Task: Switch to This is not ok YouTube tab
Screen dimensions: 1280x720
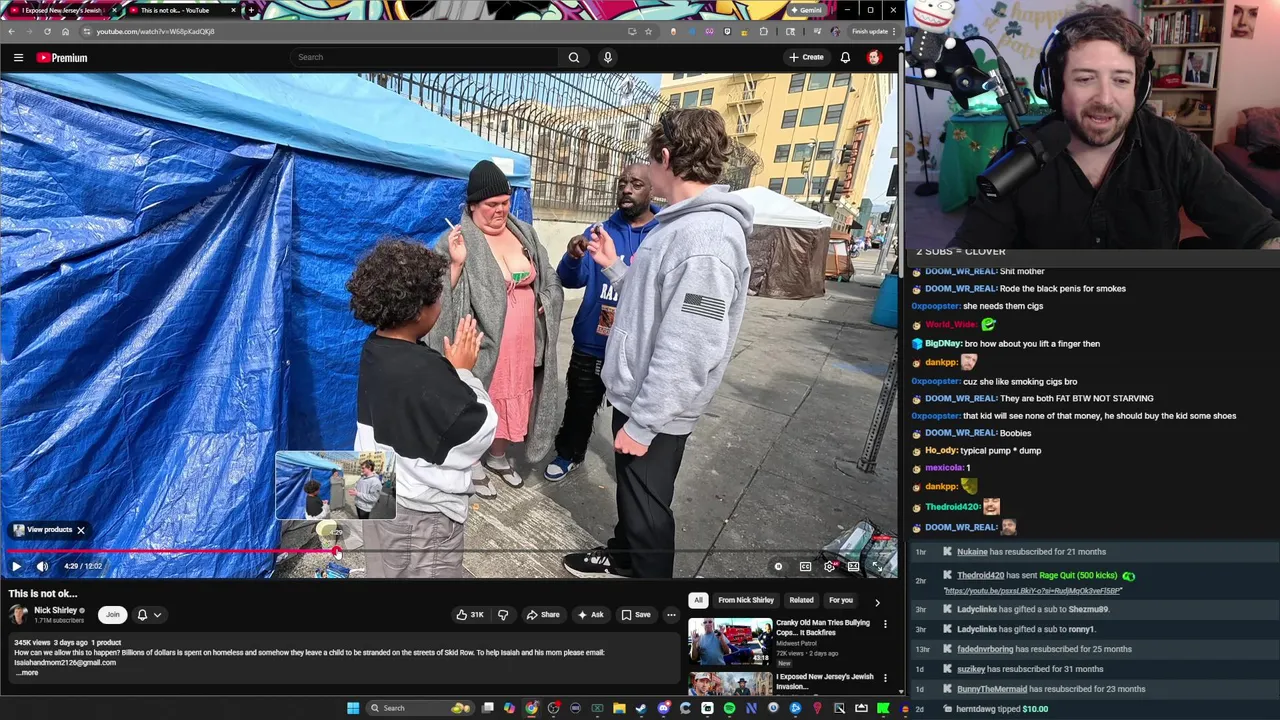Action: pos(180,10)
